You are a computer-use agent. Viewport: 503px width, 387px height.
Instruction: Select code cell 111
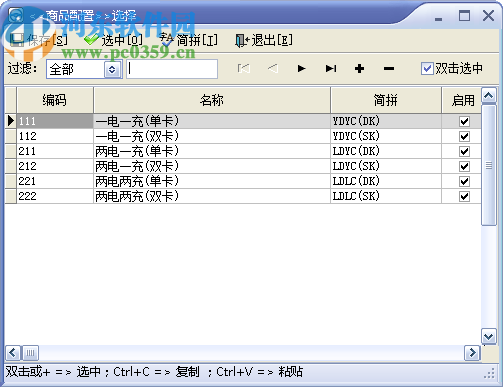pos(55,121)
